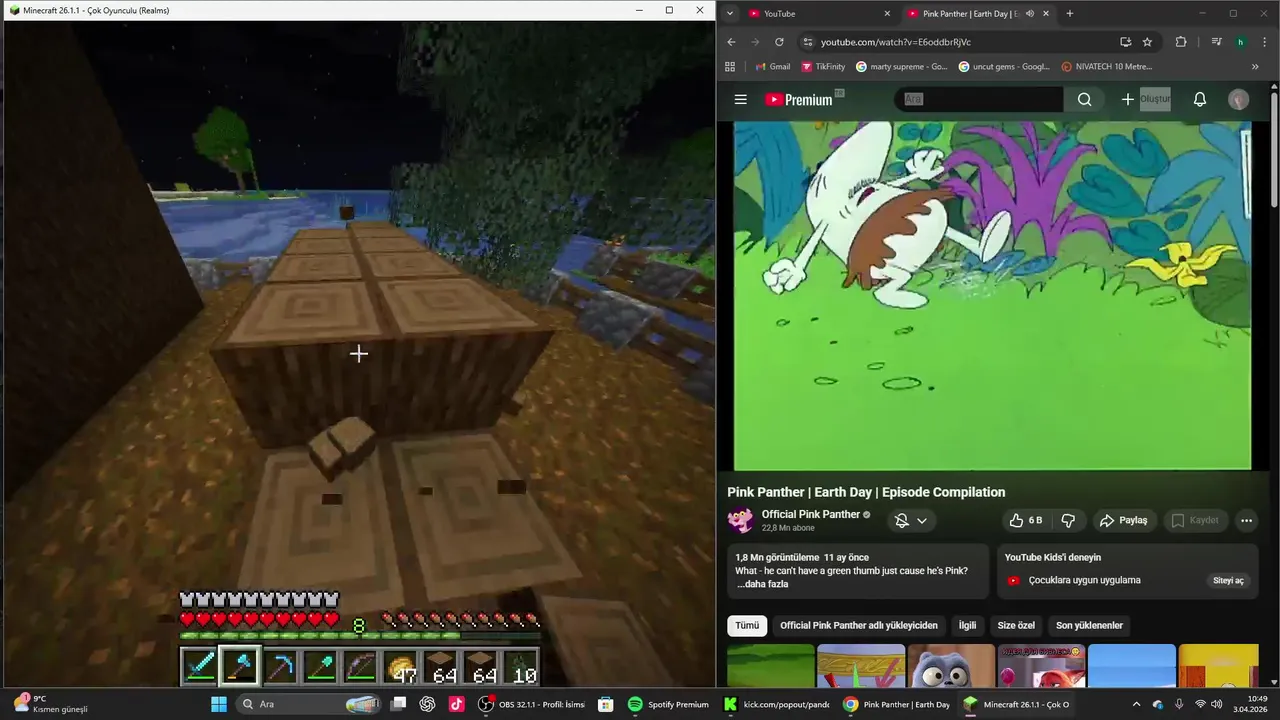Open the weather widget on taskbar
Image resolution: width=1280 pixels, height=720 pixels.
50,704
